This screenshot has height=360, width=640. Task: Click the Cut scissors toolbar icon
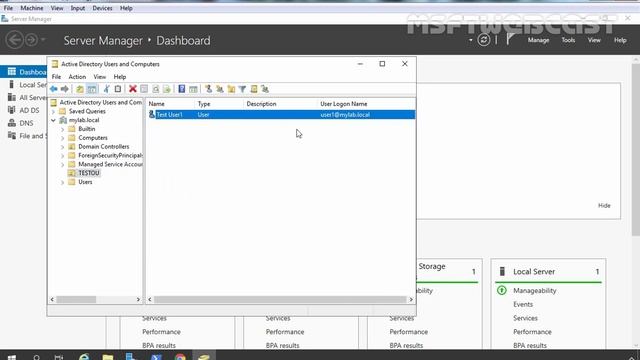107,89
